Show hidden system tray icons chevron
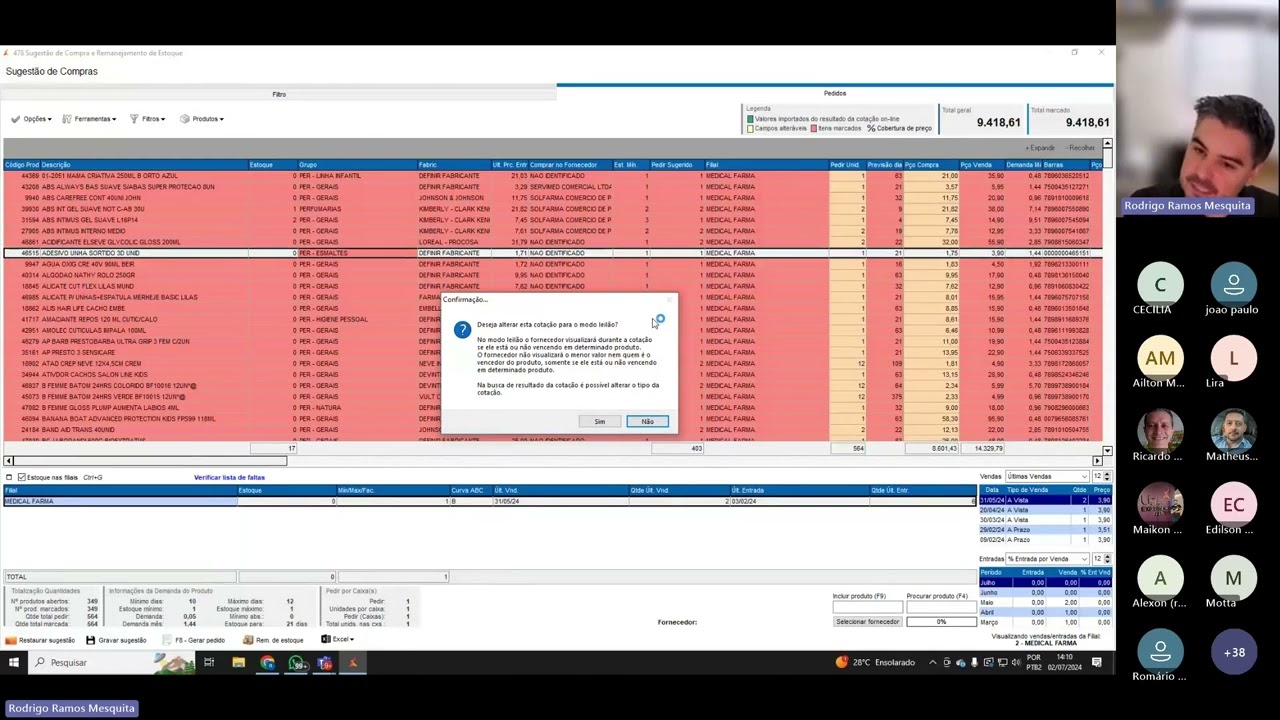The width and height of the screenshot is (1280, 720). 932,662
